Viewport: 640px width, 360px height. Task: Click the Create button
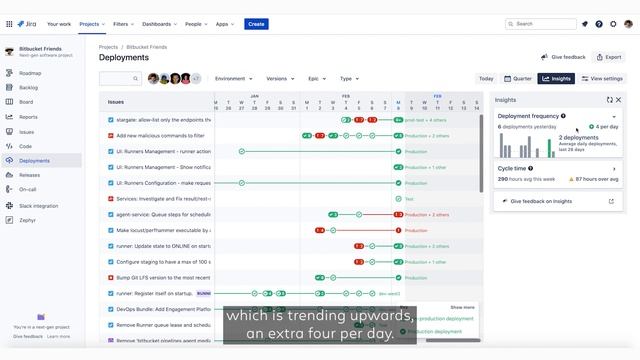256,24
